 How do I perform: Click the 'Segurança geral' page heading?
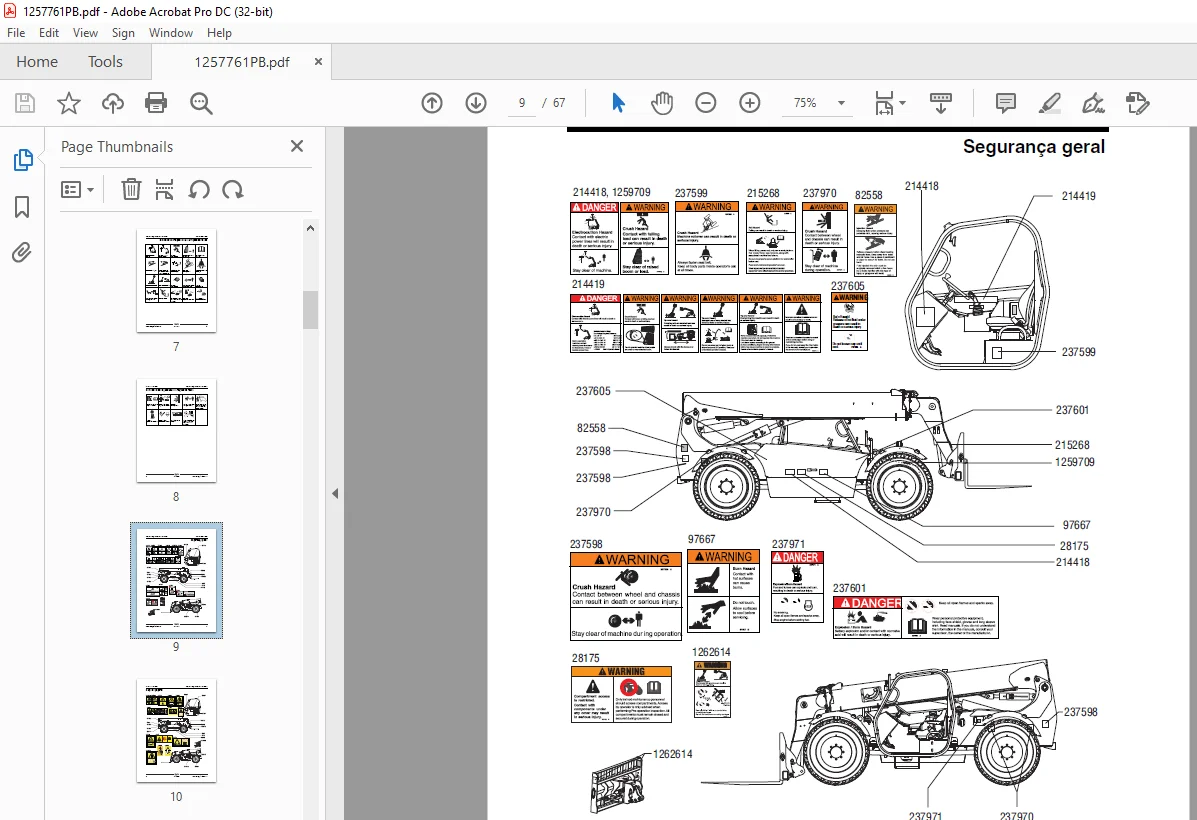pos(1034,147)
